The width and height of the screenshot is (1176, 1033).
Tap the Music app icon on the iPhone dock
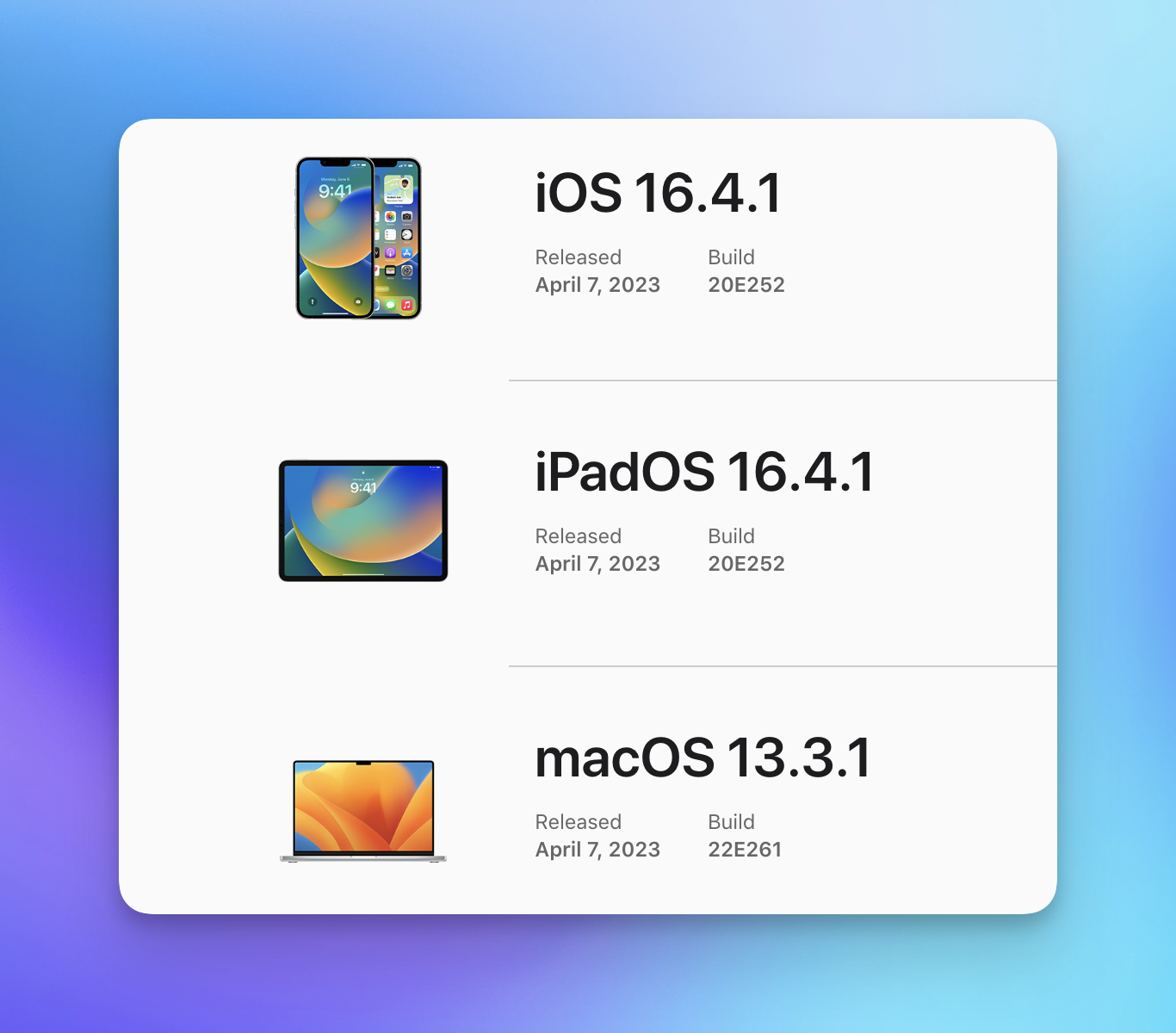coord(407,304)
